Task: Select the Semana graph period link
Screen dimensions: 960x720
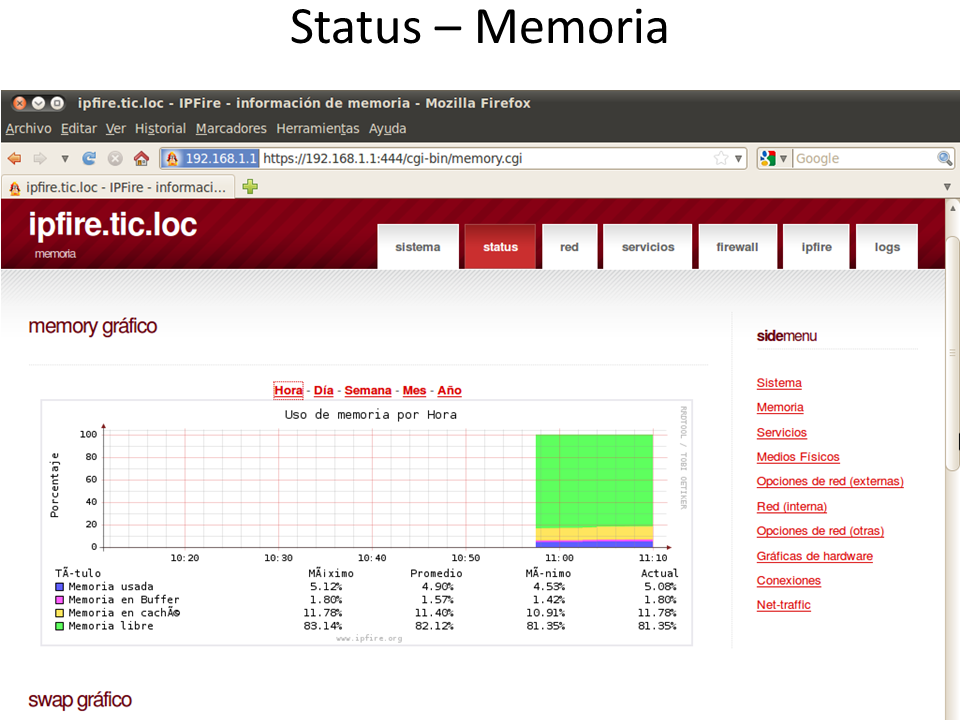Action: coord(367,390)
